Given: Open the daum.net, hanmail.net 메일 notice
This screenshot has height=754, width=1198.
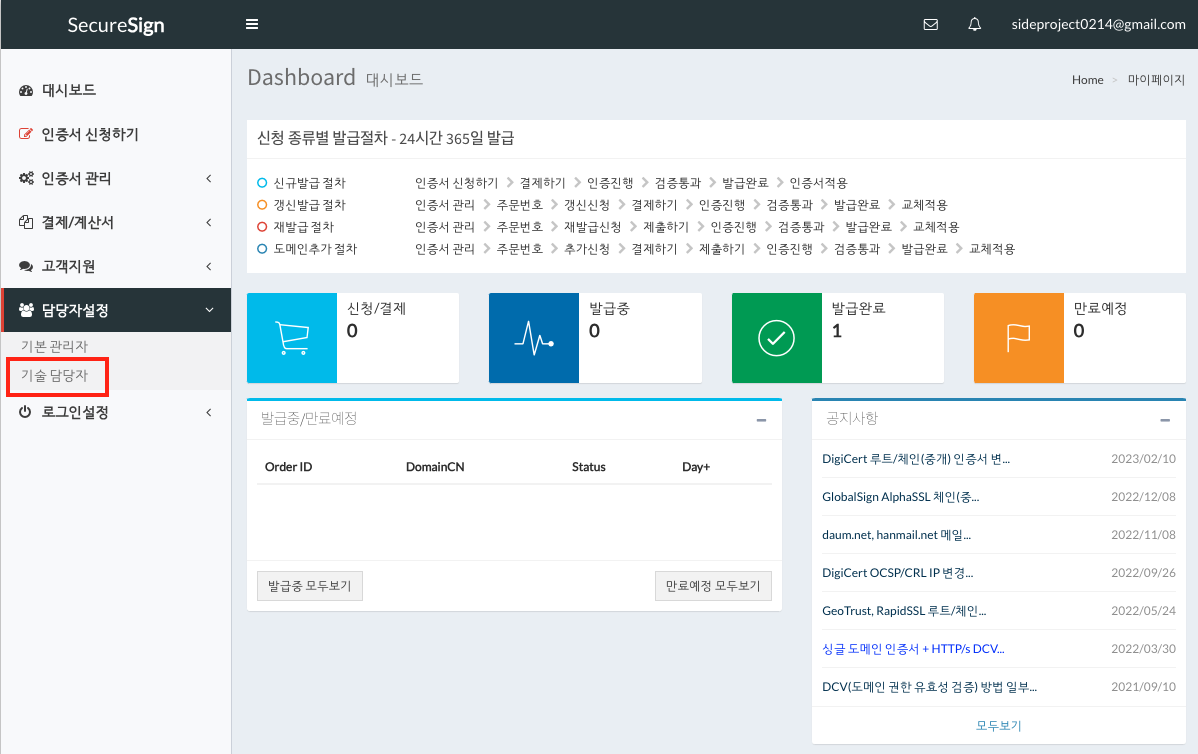Looking at the screenshot, I should point(896,535).
